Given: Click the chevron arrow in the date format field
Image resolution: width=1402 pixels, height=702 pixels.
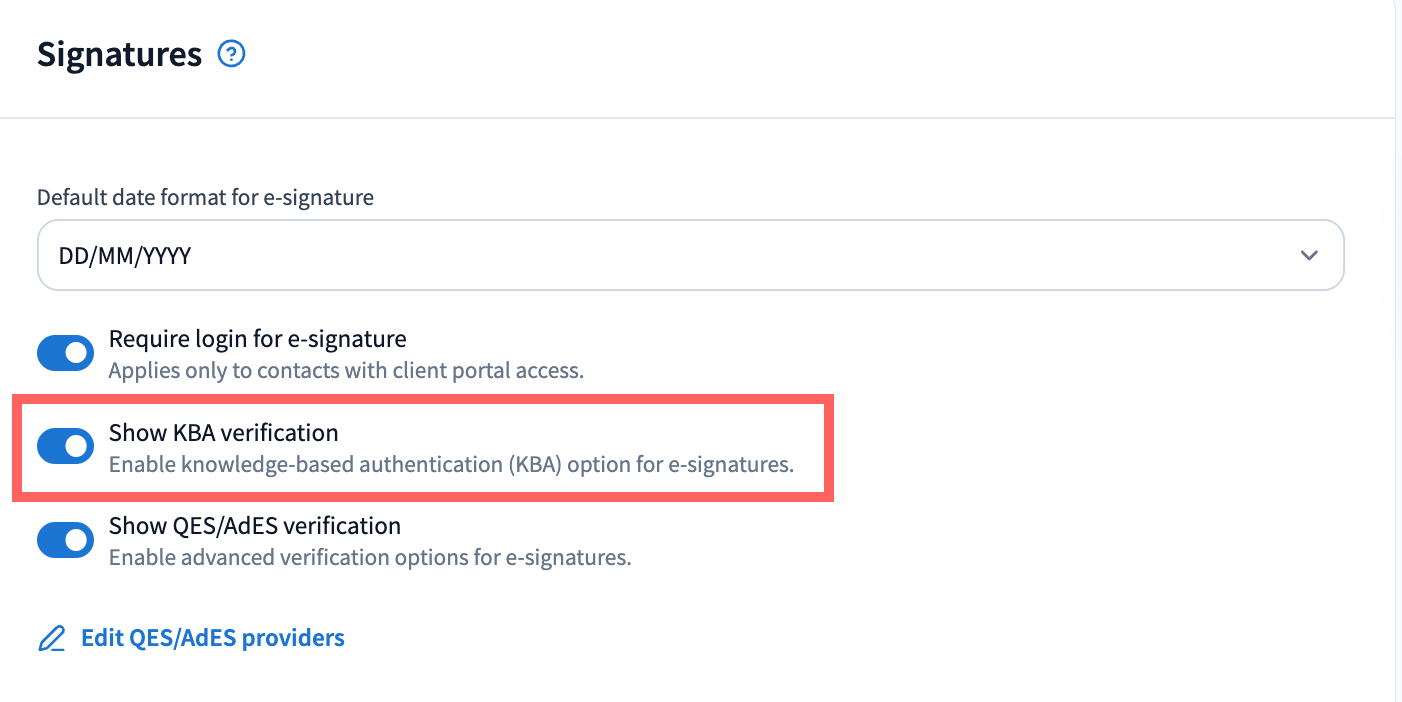Looking at the screenshot, I should 1308,255.
